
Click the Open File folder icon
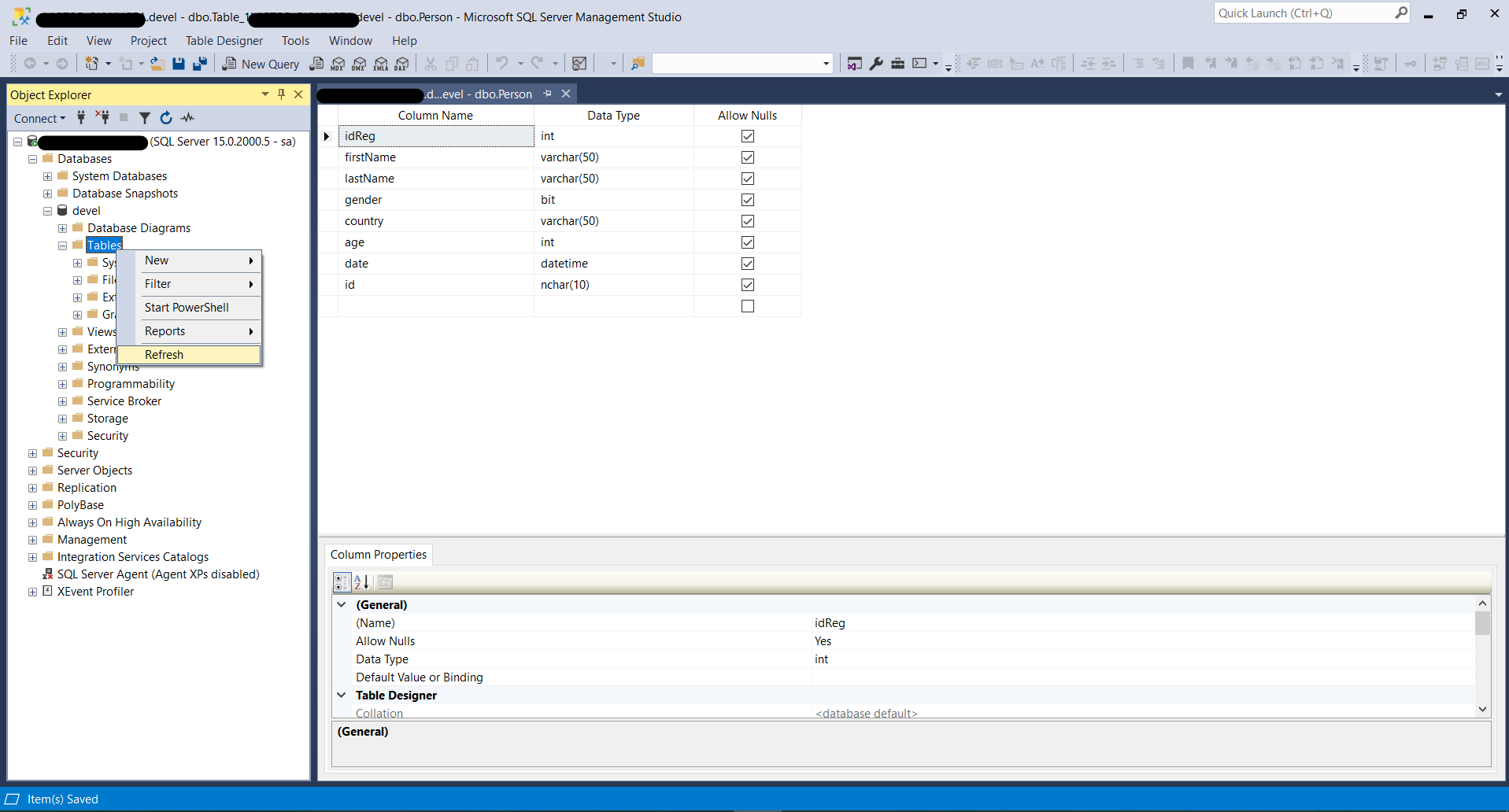[x=157, y=64]
